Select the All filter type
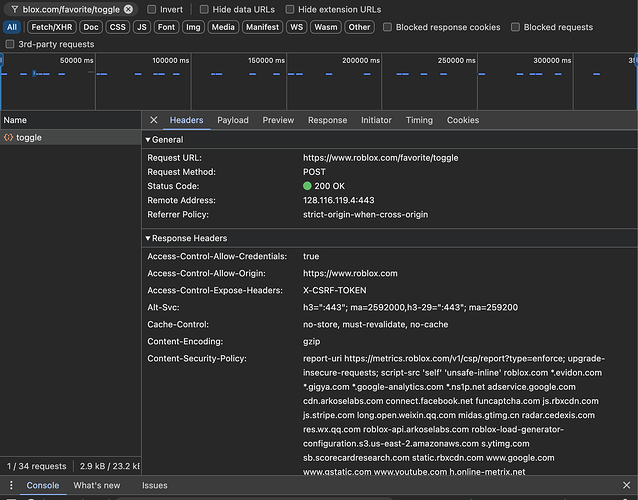This screenshot has height=500, width=638. click(12, 27)
